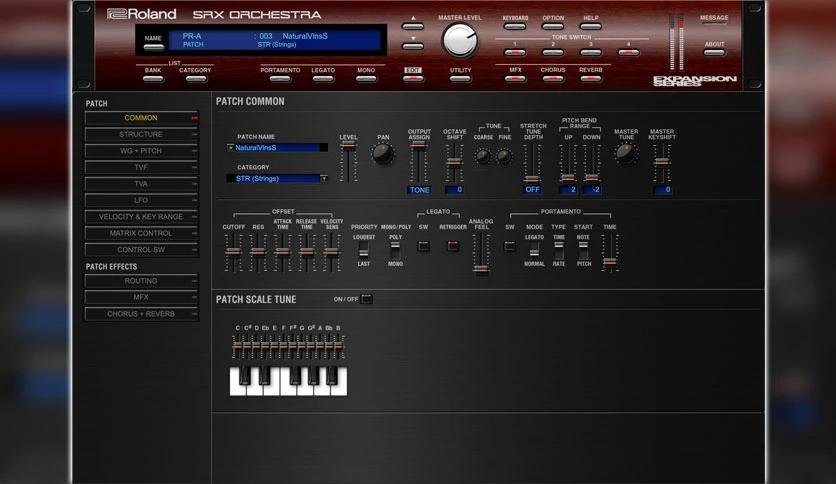This screenshot has height=484, width=836.
Task: Open the VELOCITY & KEY RANGE tab
Action: point(141,217)
